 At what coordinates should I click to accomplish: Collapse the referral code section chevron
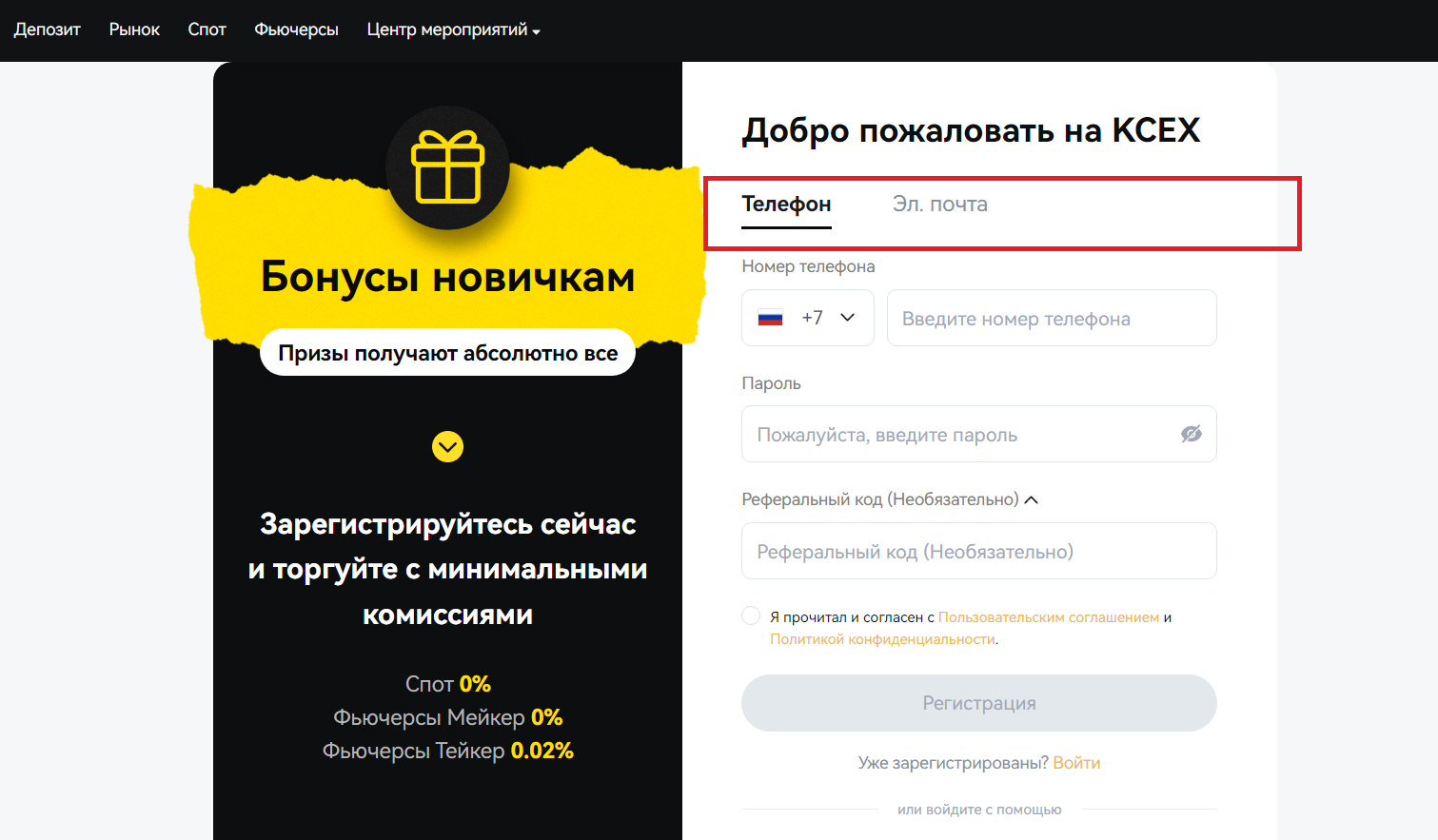click(1031, 499)
